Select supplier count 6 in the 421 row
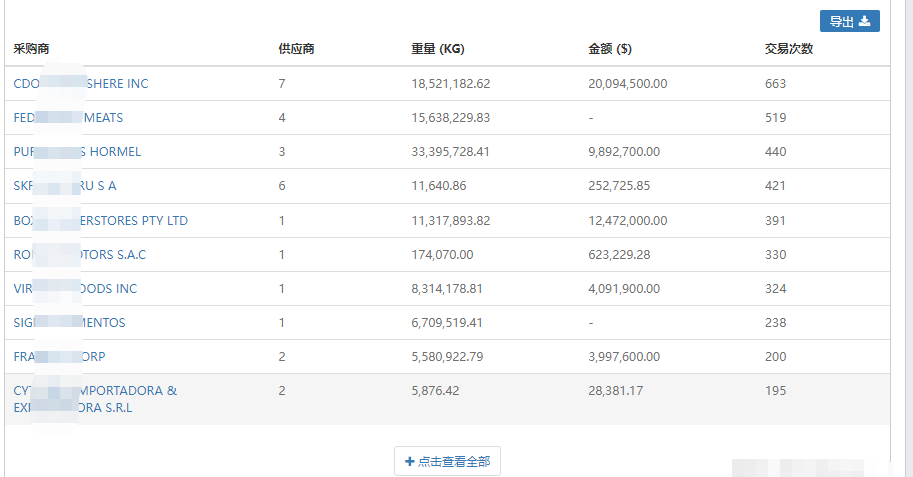The height and width of the screenshot is (477, 913). tap(282, 186)
